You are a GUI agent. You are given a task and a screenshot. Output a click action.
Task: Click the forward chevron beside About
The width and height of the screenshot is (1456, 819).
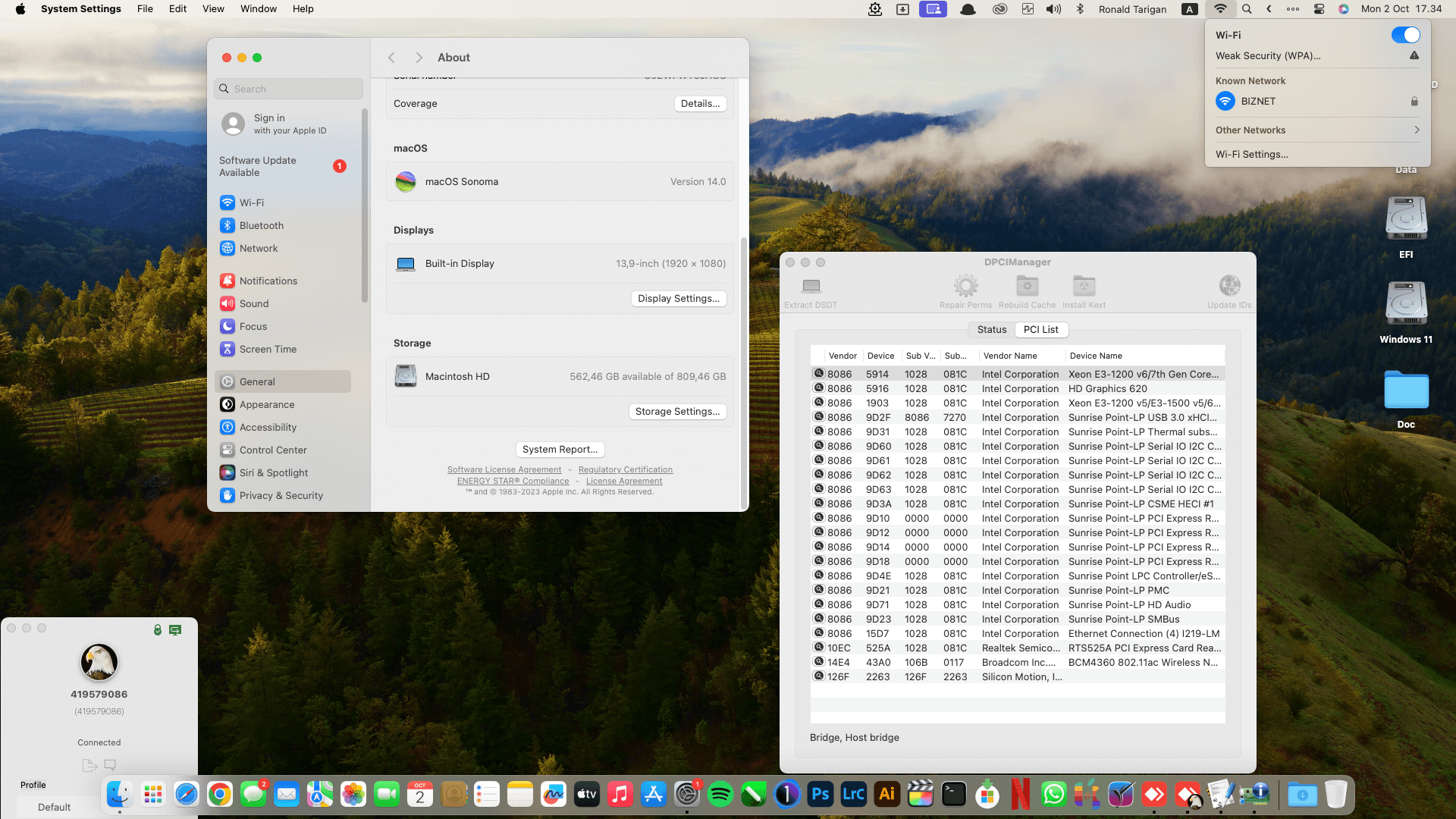(419, 58)
